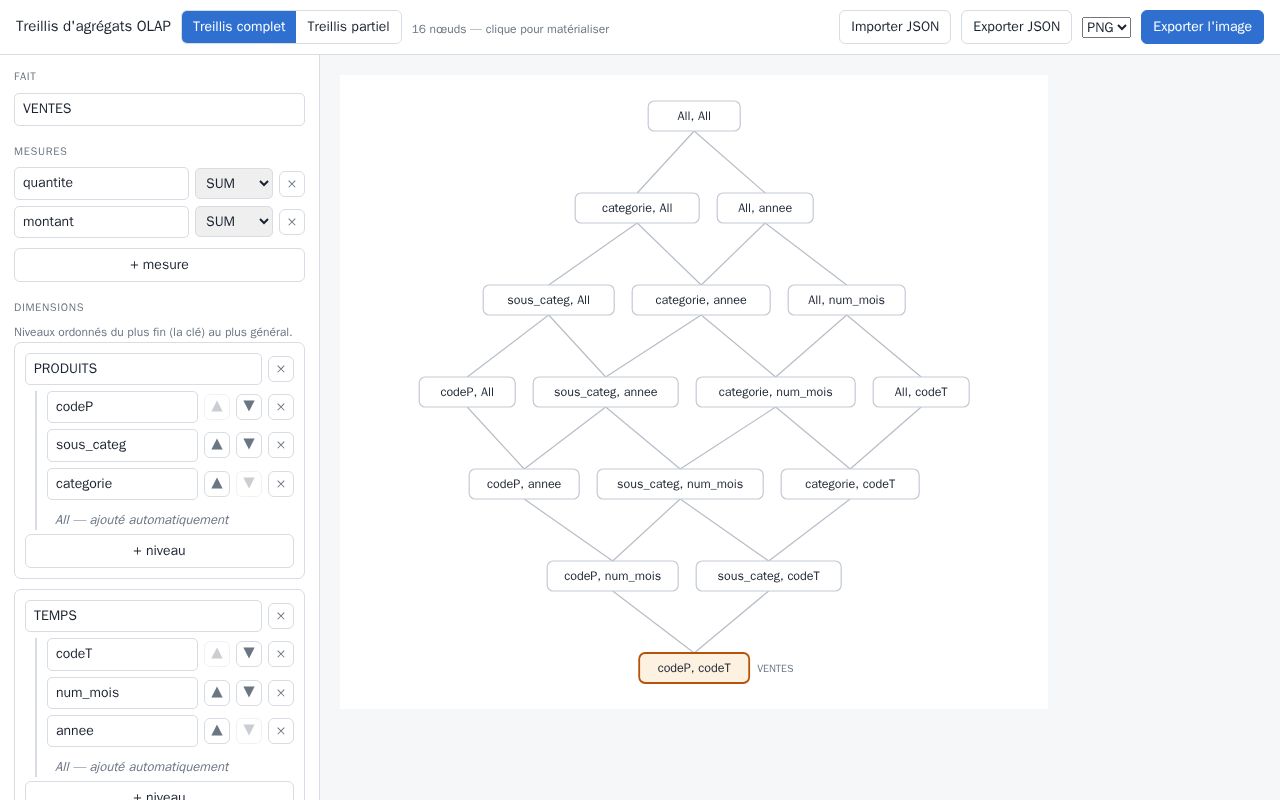Move codeT level down
Screen dimensions: 1280x800
coord(249,654)
